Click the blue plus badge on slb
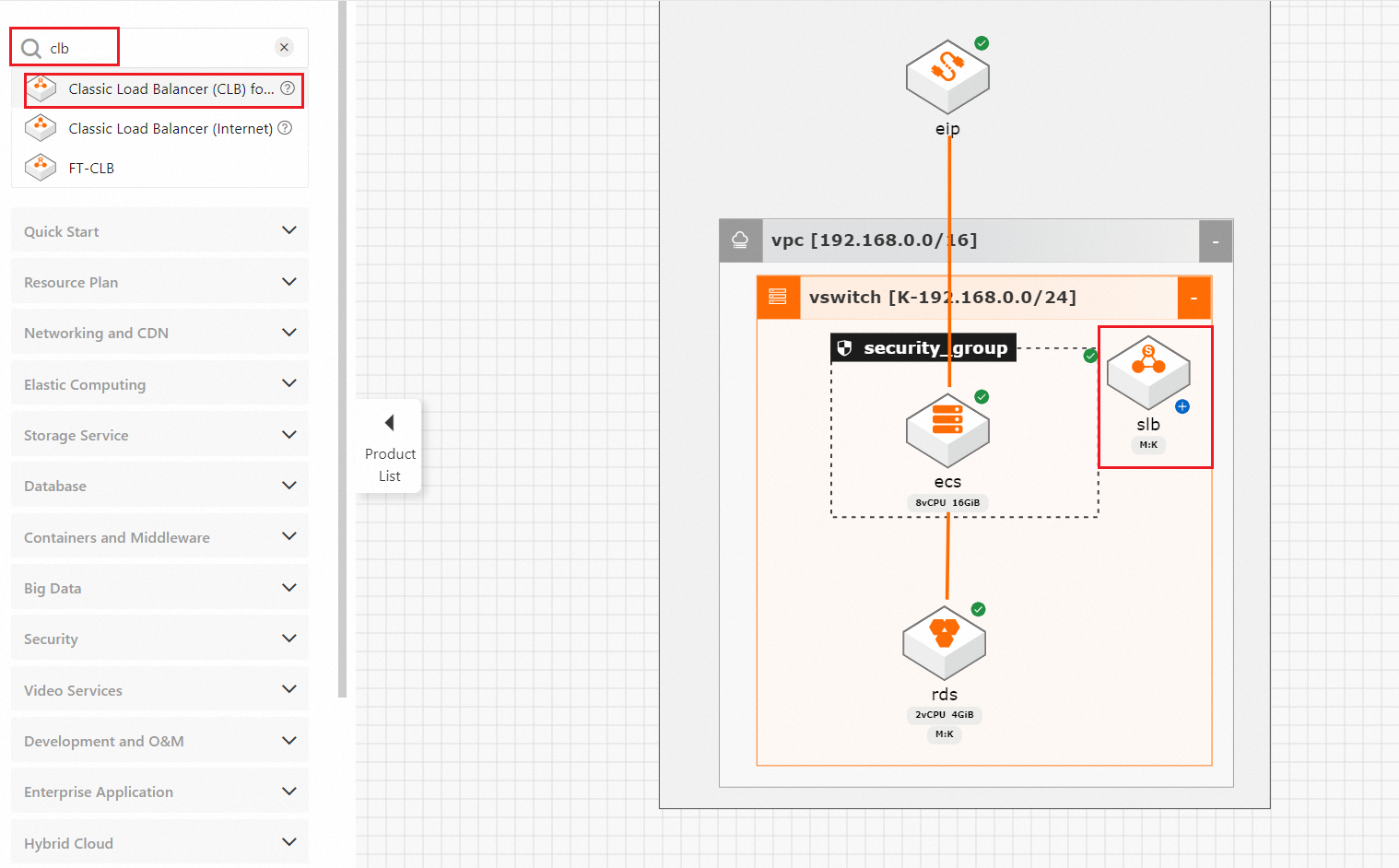 point(1182,406)
